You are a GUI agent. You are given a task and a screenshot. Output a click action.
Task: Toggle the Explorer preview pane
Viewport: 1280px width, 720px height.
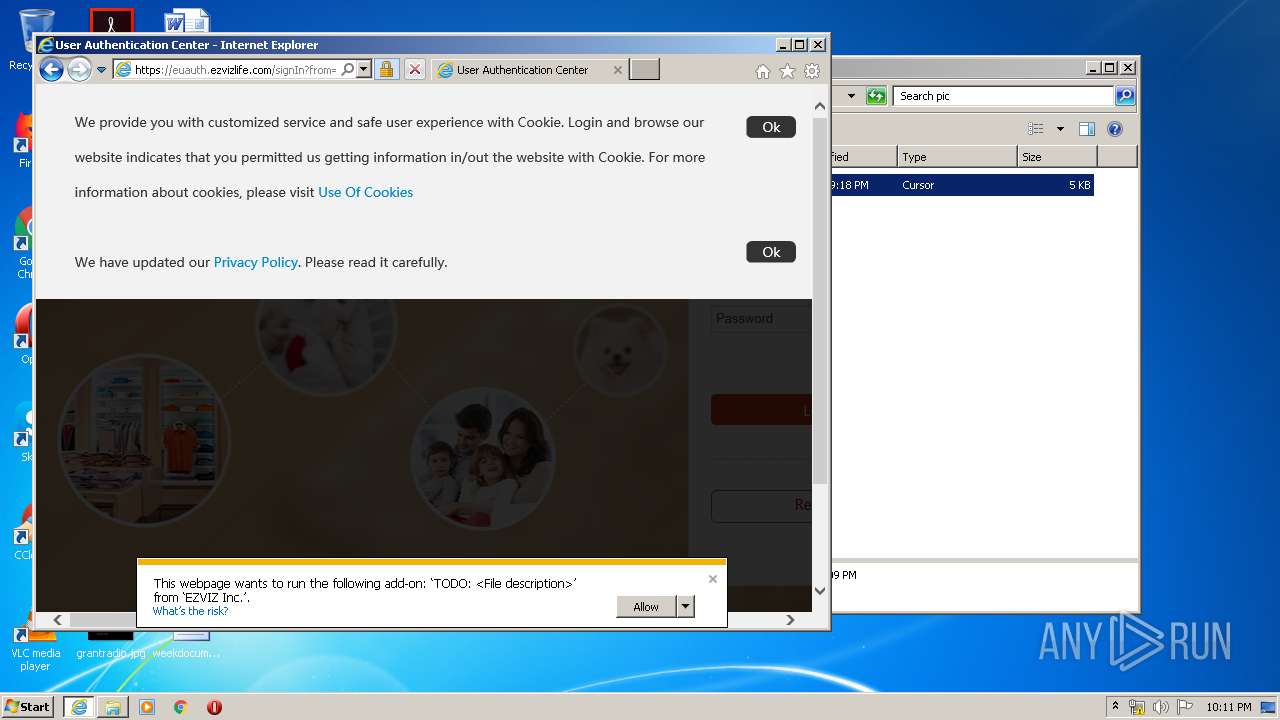coord(1087,129)
